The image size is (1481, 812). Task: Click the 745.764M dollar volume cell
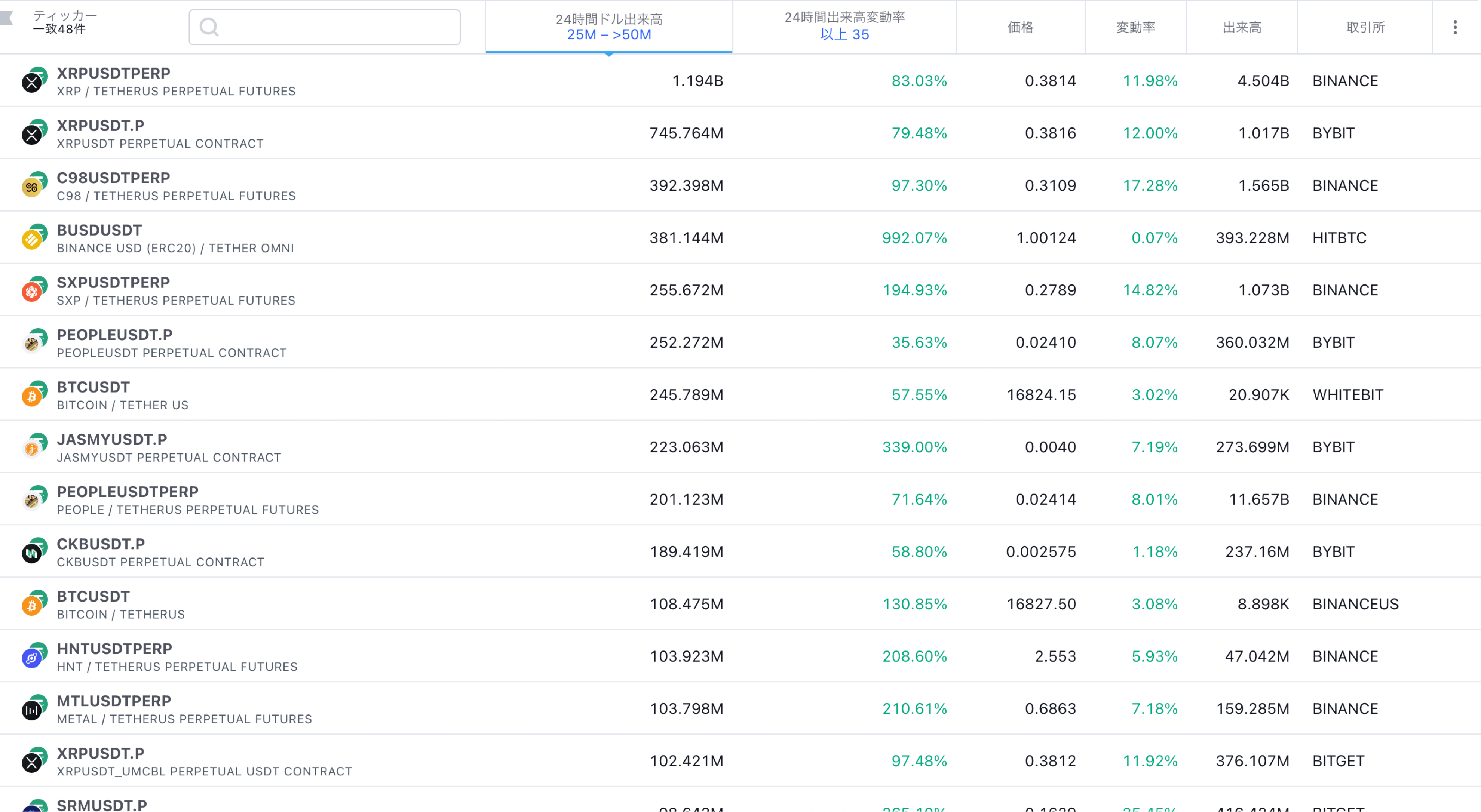[x=686, y=133]
